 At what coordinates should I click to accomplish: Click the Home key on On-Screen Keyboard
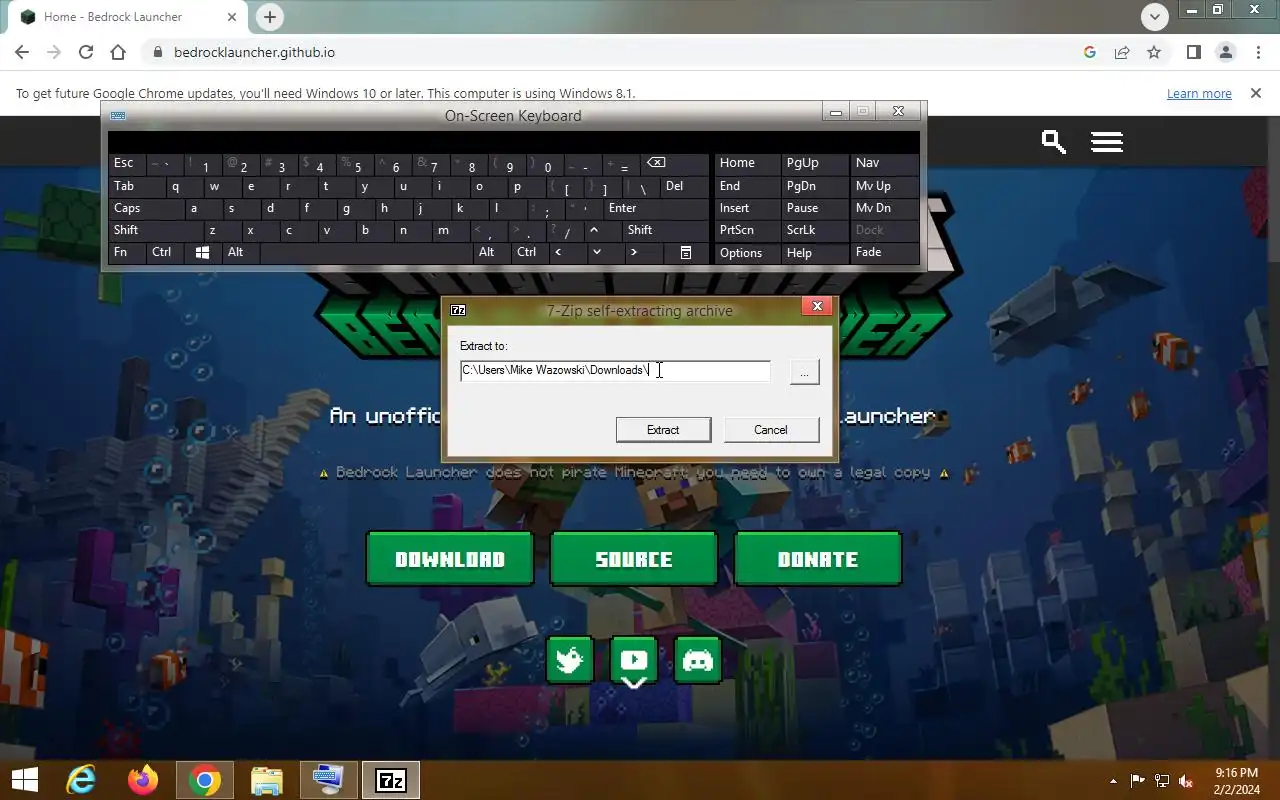coord(747,163)
